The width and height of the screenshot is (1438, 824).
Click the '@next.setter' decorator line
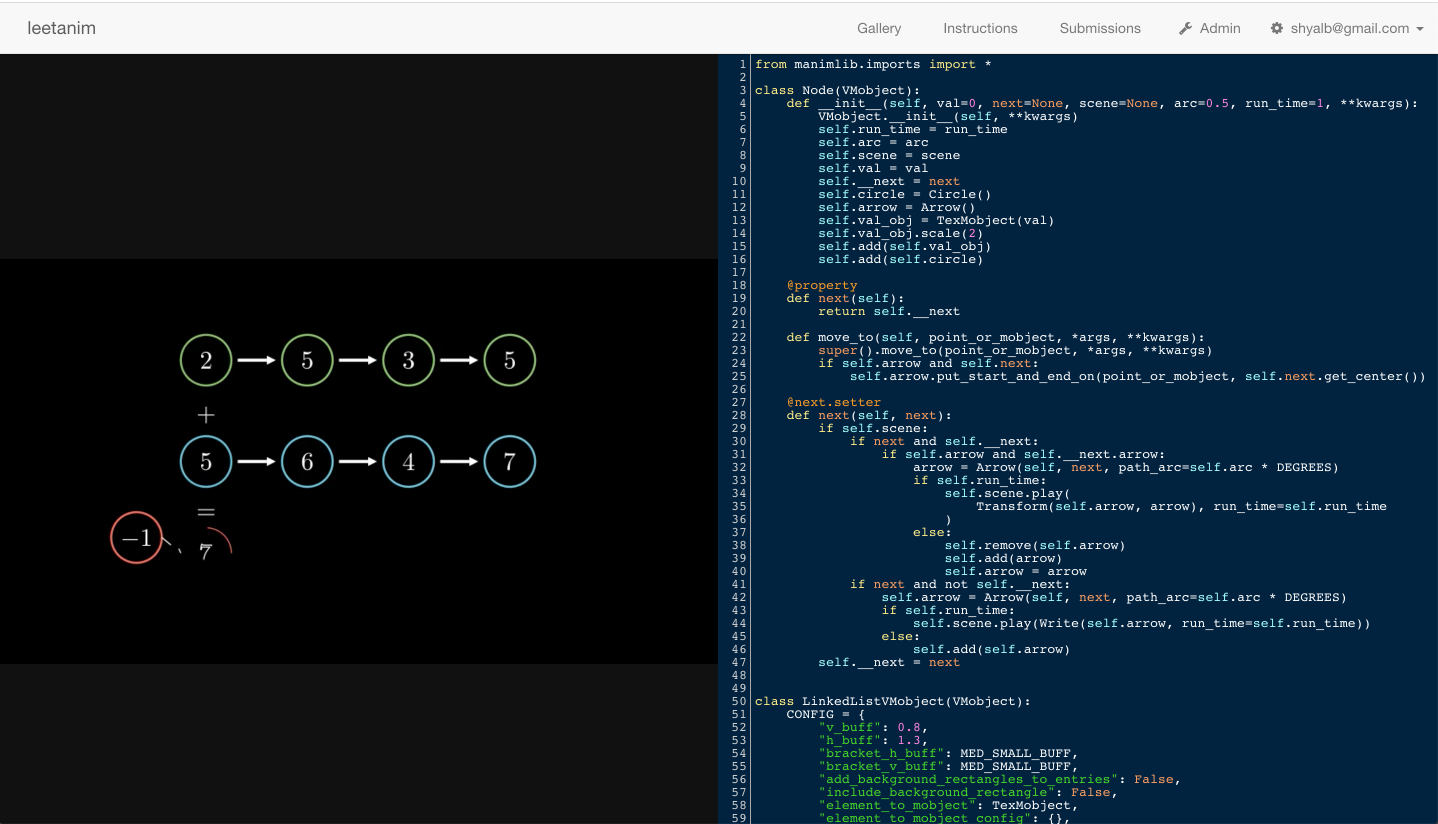pyautogui.click(x=834, y=402)
